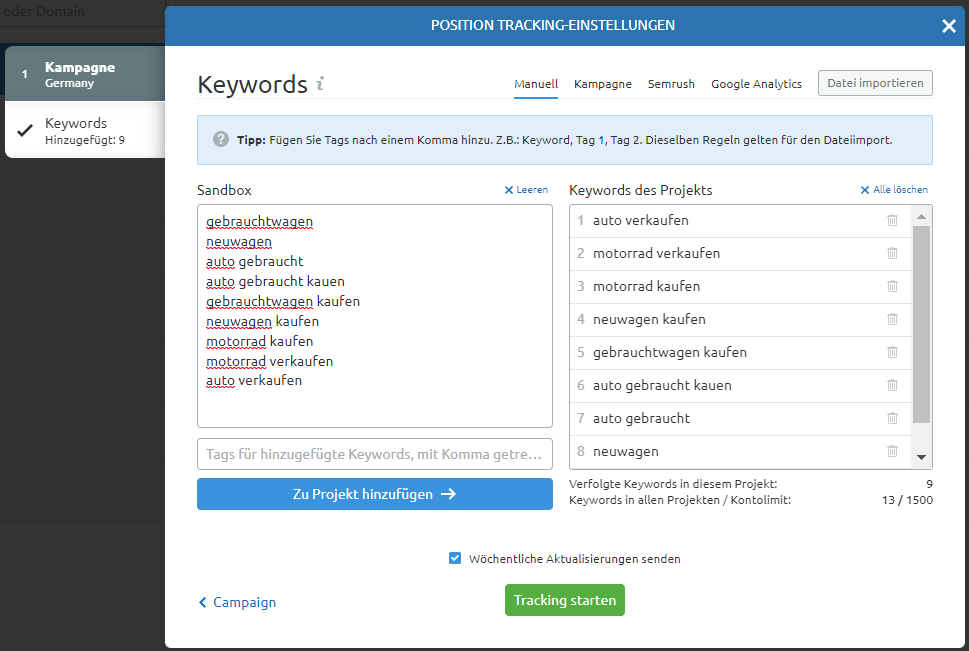Remove 'motorrad kaufen' using its trash icon

pos(892,286)
